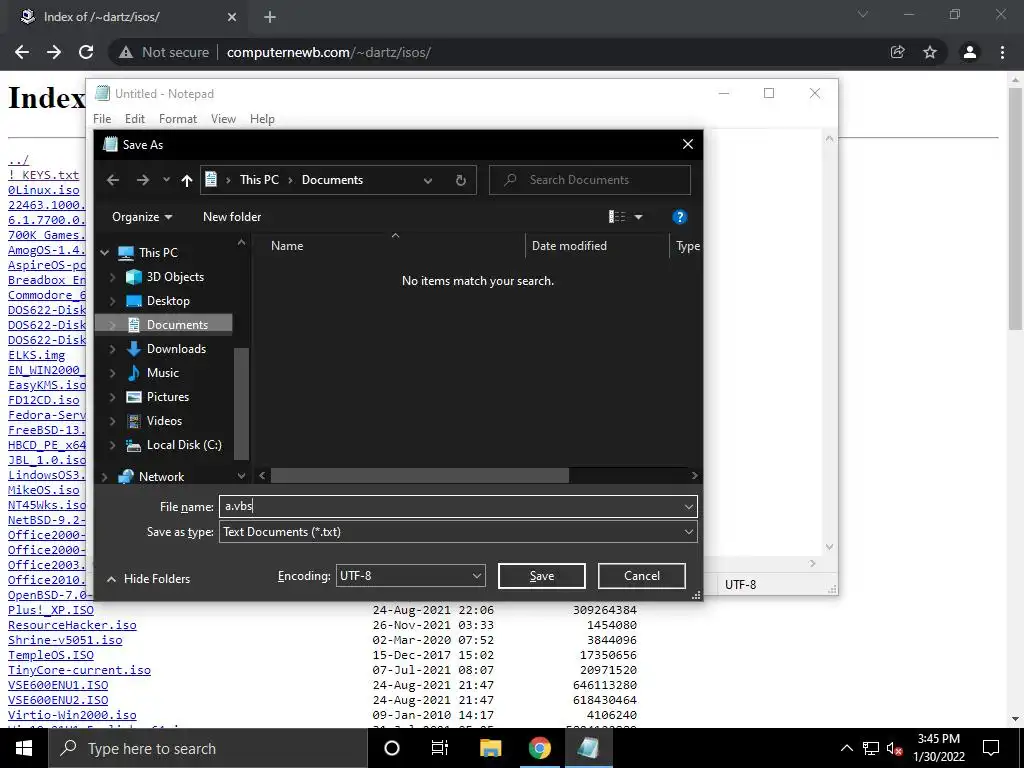Viewport: 1024px width, 768px height.
Task: Expand the Network tree node
Action: [104, 477]
